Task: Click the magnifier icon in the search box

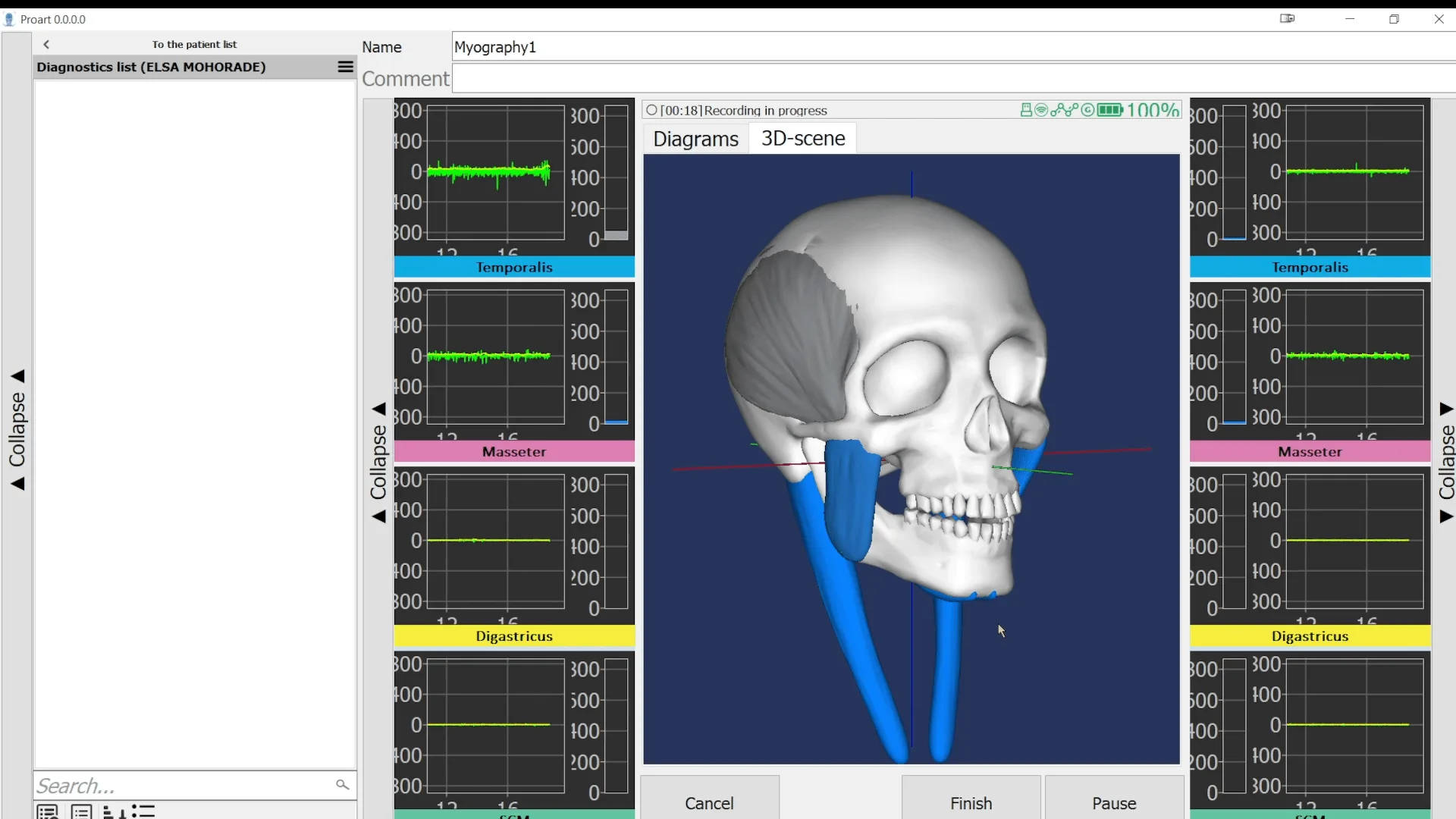Action: (342, 785)
